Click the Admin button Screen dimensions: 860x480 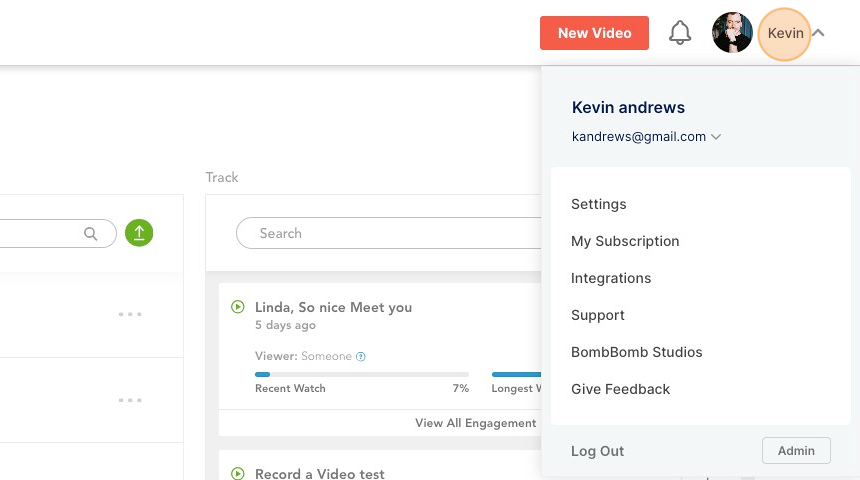click(796, 450)
